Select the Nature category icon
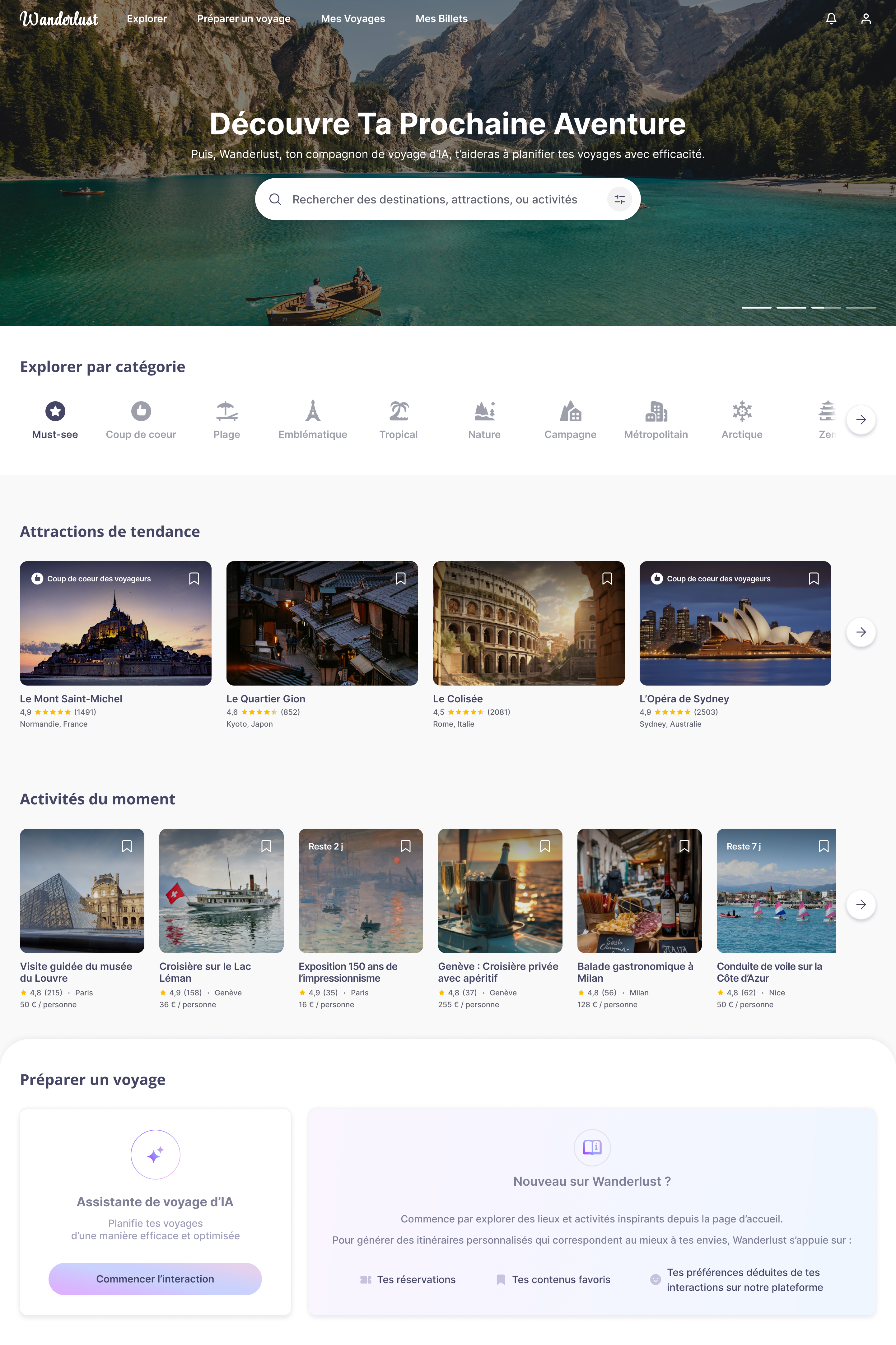896x1345 pixels. pos(484,412)
